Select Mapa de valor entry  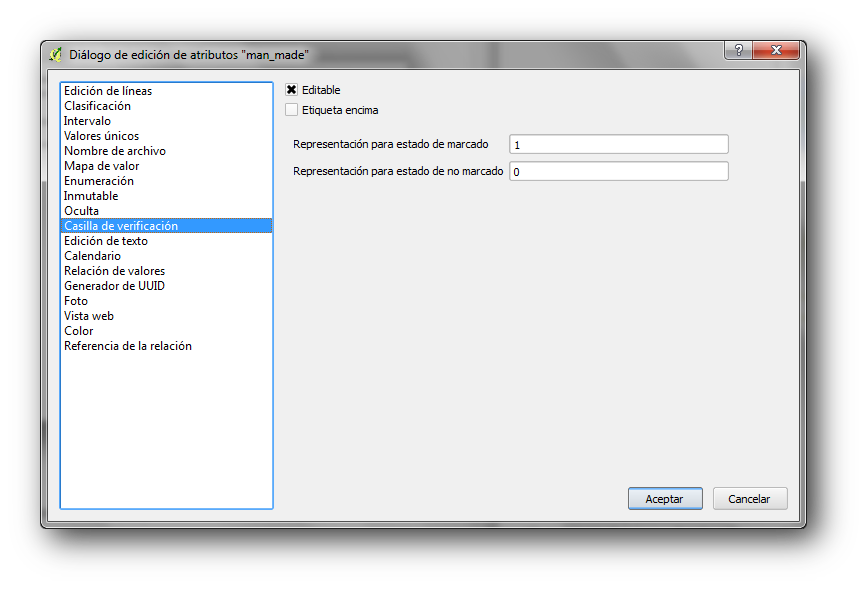click(x=166, y=165)
